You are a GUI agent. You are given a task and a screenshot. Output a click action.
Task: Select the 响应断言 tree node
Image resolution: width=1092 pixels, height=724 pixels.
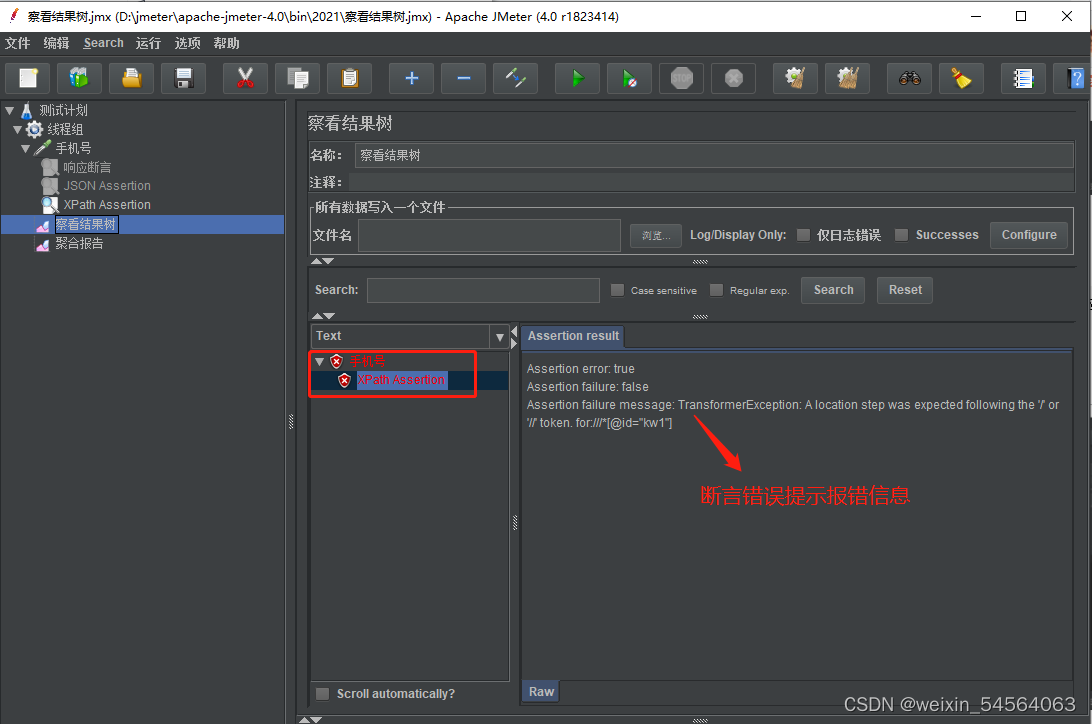(87, 167)
